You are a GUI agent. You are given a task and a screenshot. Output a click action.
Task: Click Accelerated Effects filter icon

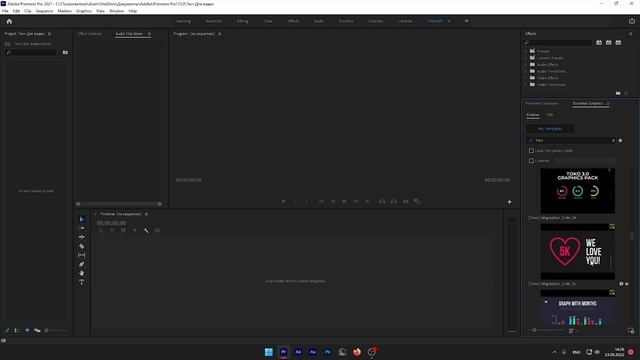[x=599, y=42]
